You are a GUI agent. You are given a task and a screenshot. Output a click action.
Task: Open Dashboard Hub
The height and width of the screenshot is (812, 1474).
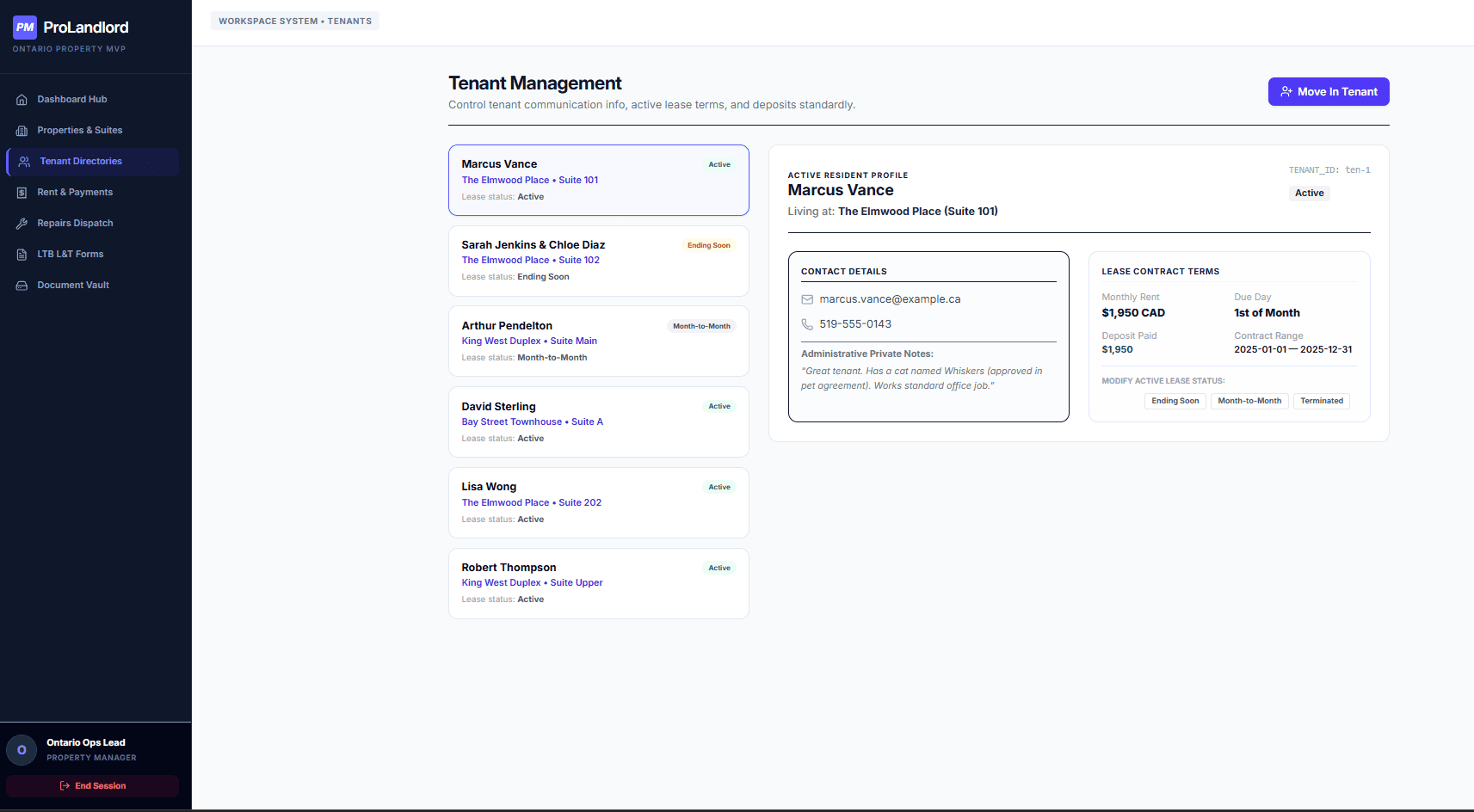point(93,100)
